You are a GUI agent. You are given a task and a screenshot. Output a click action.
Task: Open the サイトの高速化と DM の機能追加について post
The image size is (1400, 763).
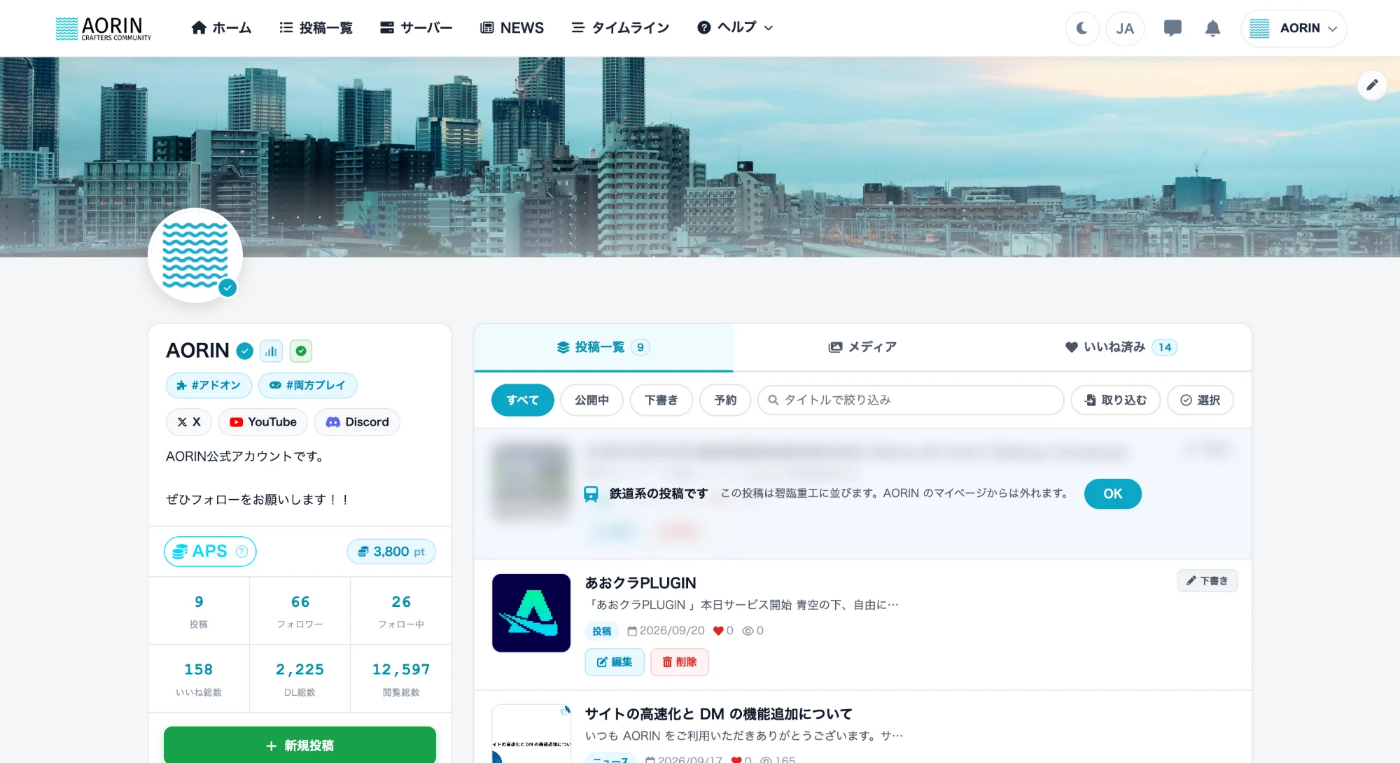tap(719, 714)
